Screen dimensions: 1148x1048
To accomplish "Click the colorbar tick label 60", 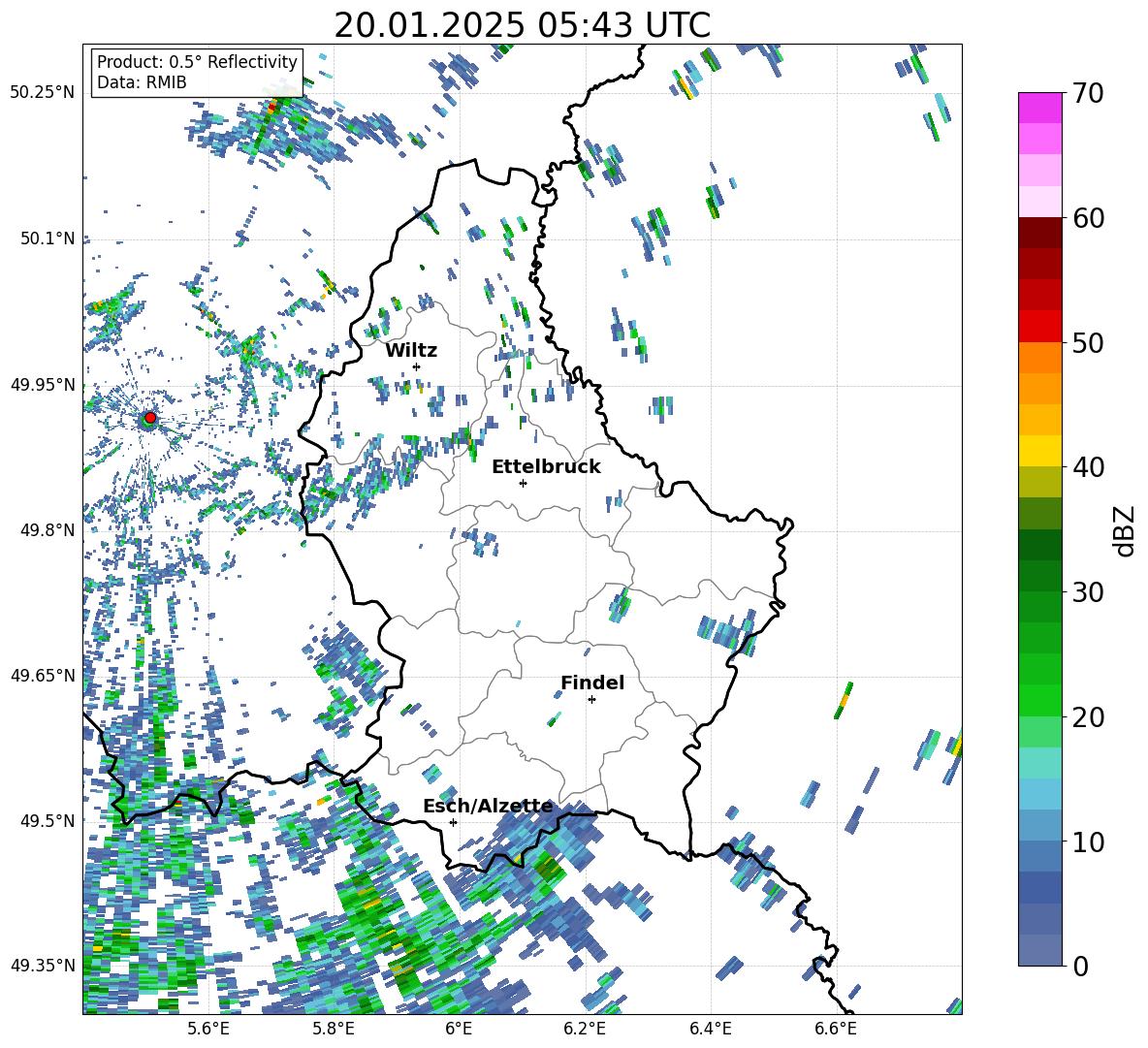I will [x=1088, y=218].
